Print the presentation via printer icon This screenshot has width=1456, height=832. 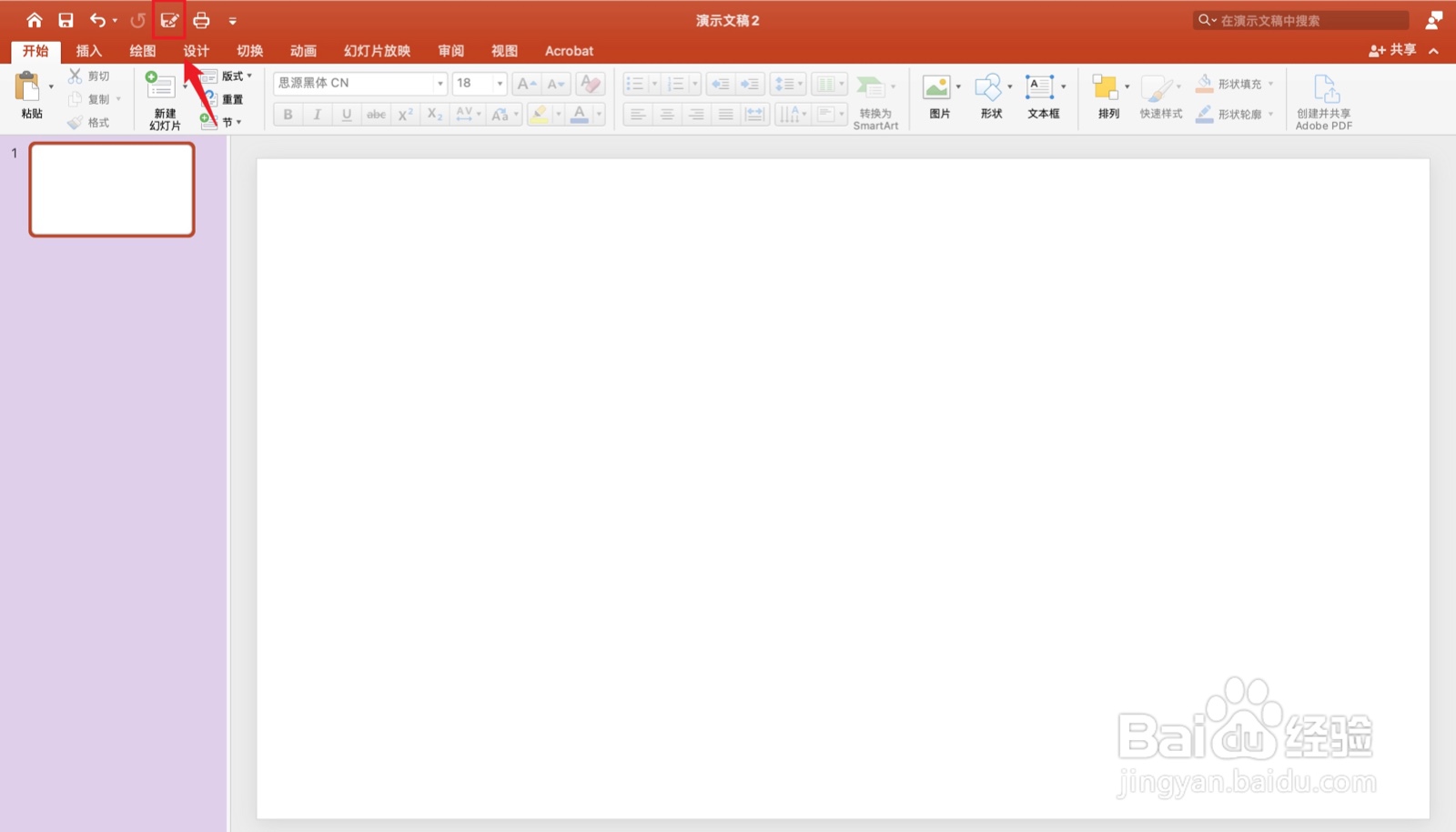point(201,20)
